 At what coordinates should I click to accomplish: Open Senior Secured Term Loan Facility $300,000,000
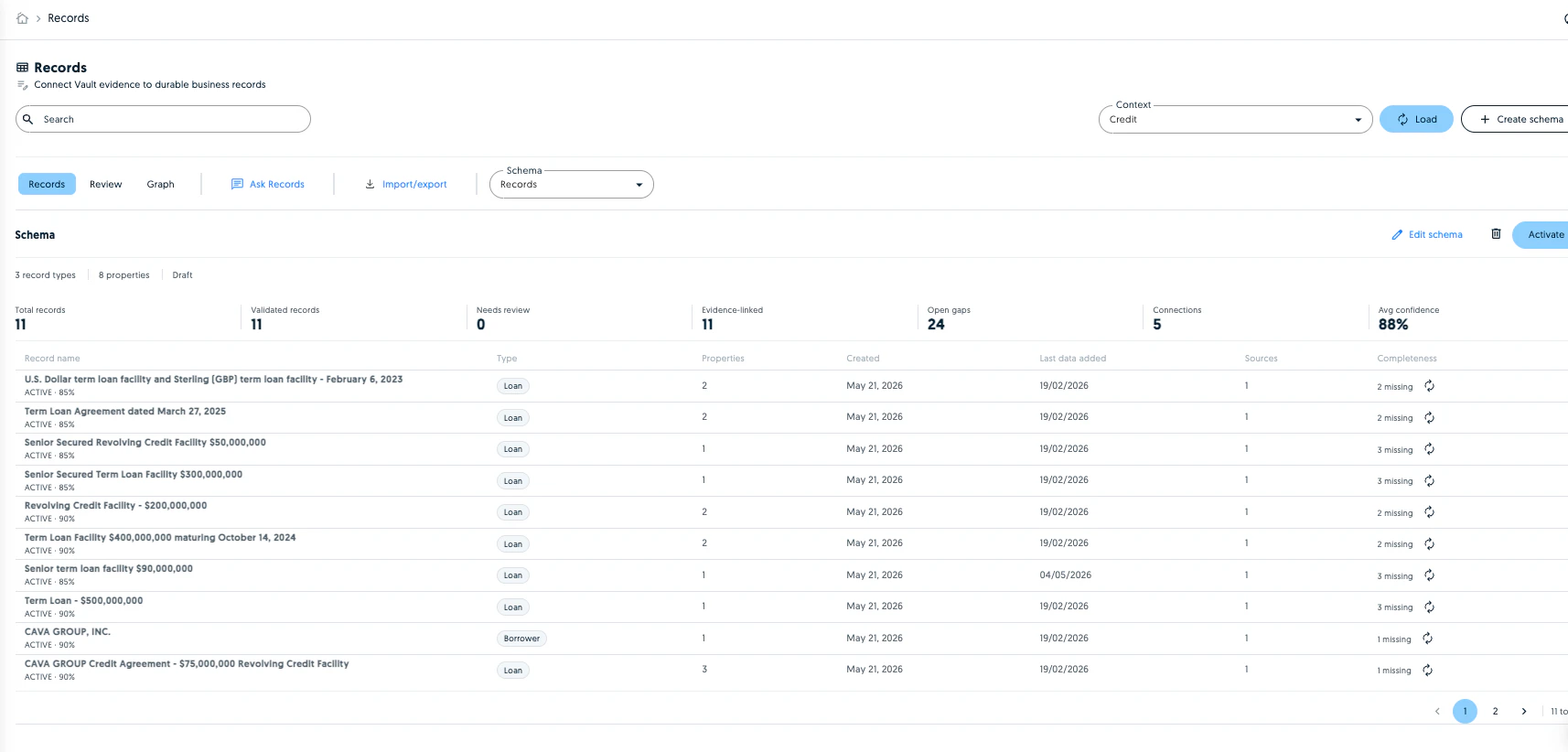(x=134, y=474)
